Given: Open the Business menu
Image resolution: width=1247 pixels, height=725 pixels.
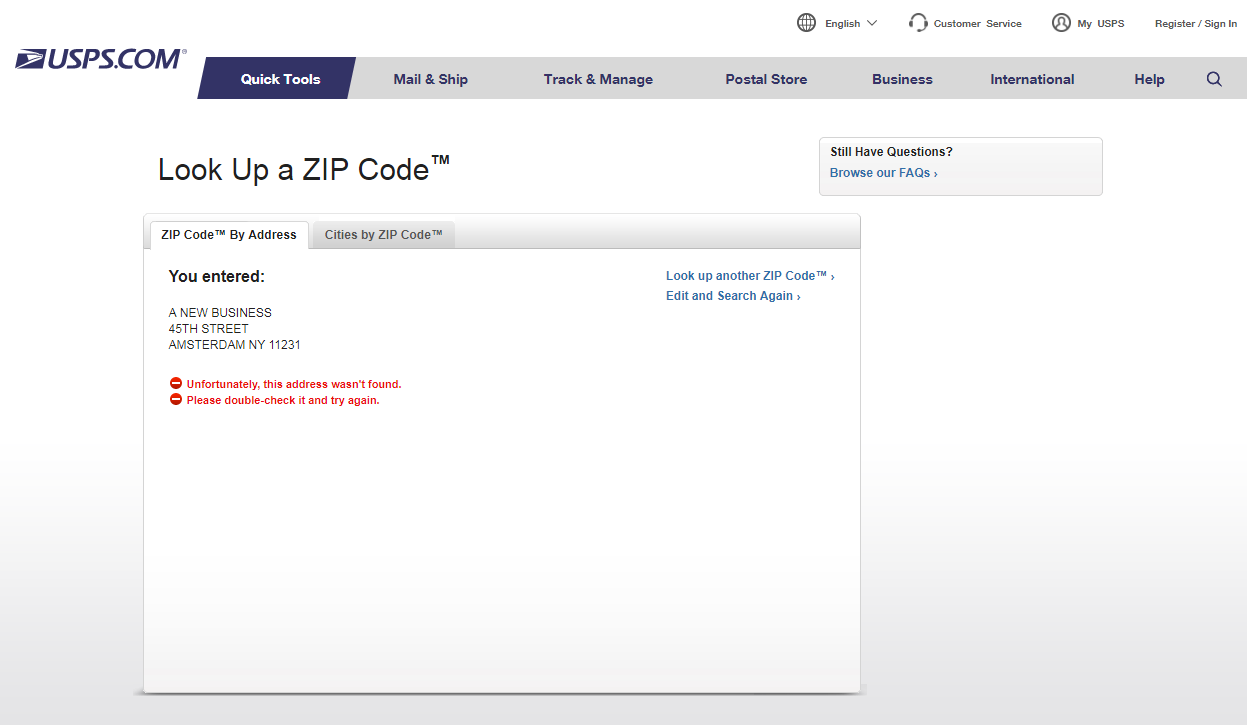Looking at the screenshot, I should point(902,79).
